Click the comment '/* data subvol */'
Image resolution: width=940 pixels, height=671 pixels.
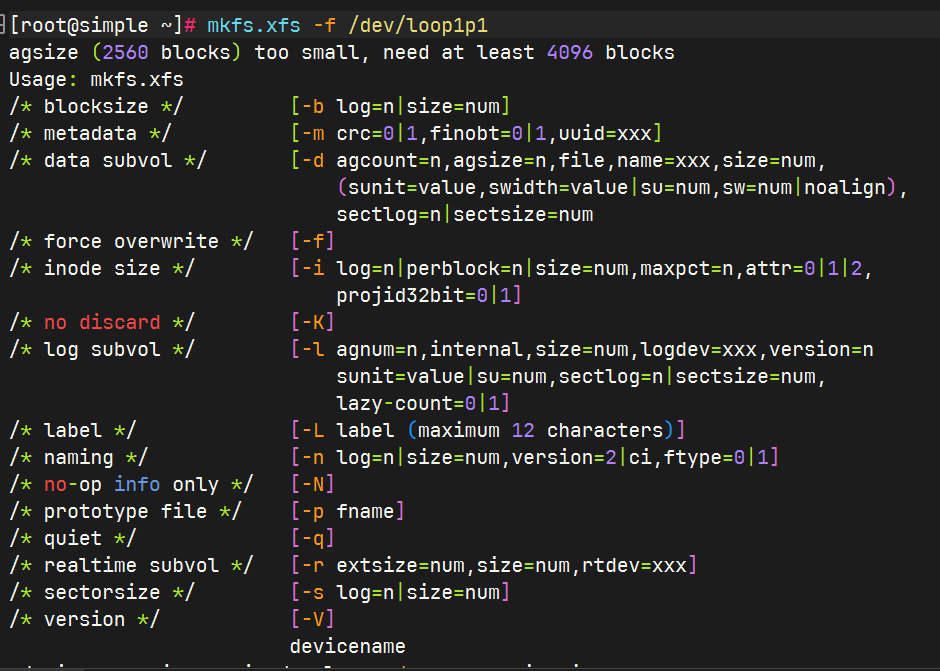108,161
